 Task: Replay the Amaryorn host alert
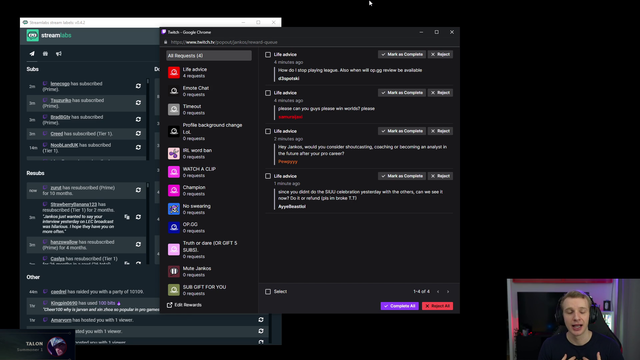point(261,320)
